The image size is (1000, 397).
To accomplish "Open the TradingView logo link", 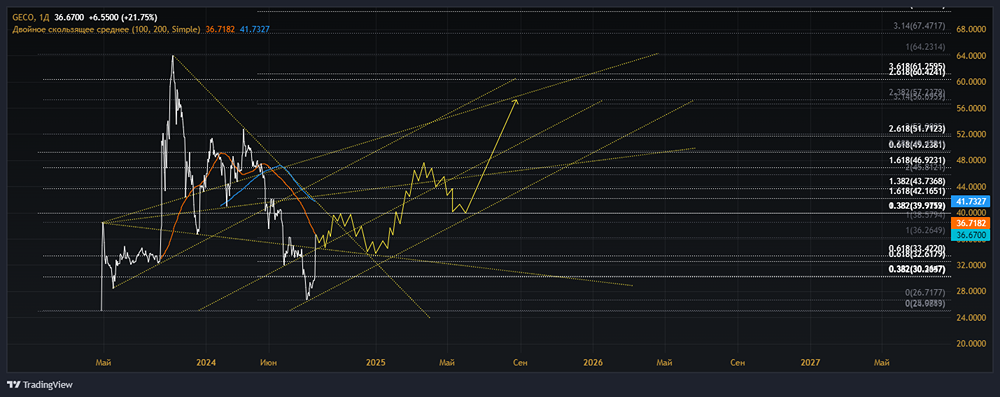I will [40, 385].
